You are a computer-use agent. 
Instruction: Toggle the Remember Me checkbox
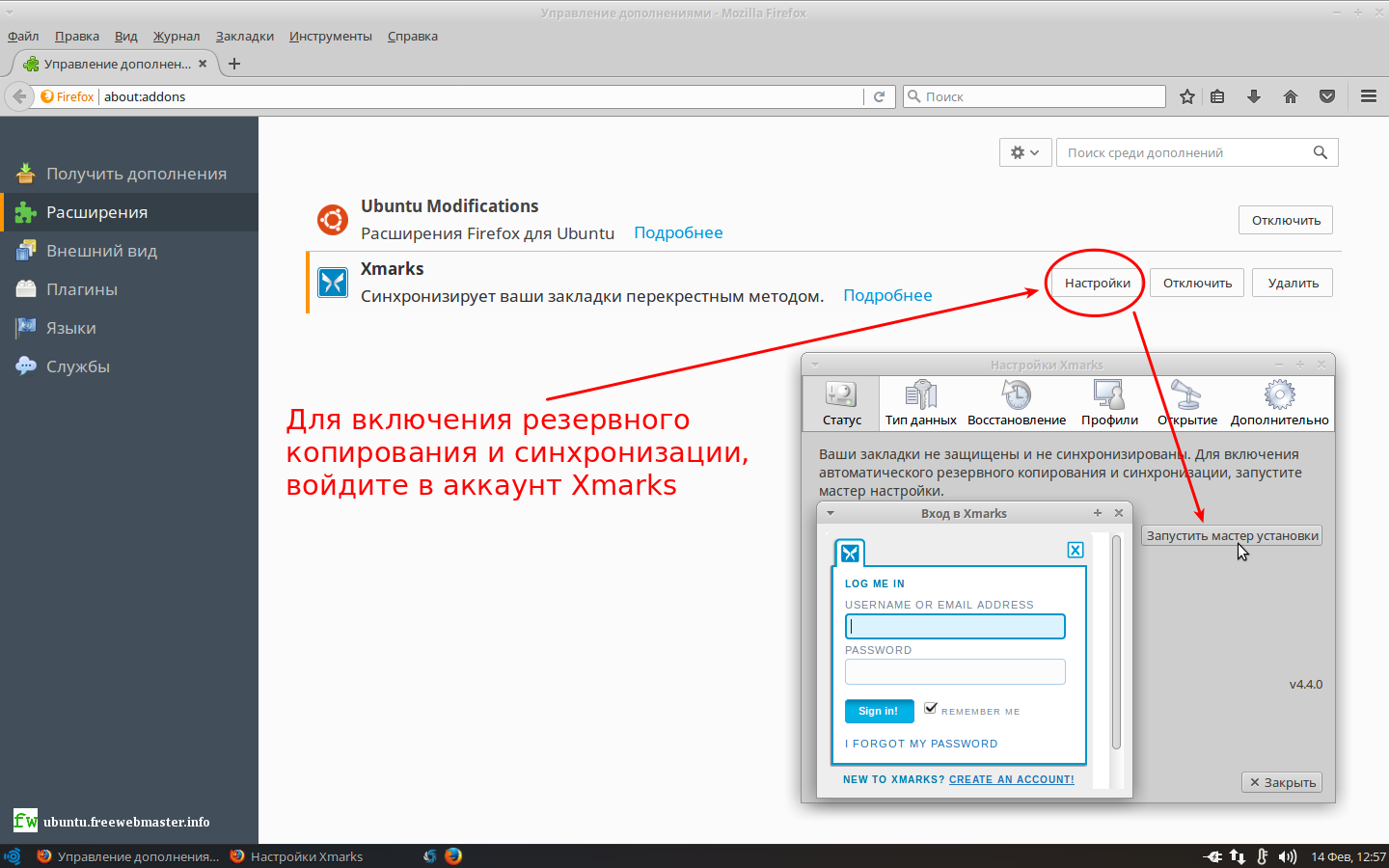click(931, 708)
